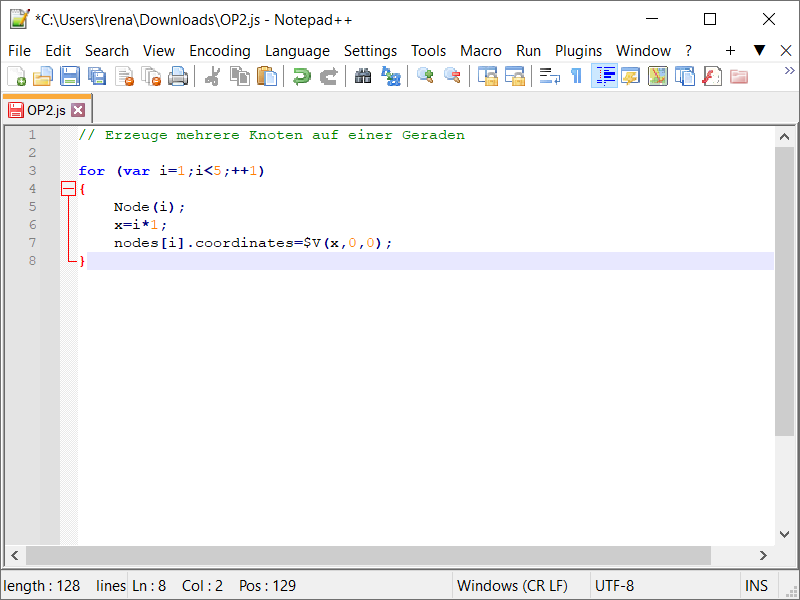The height and width of the screenshot is (600, 800).
Task: Collapse the for-loop code block
Action: (x=69, y=188)
